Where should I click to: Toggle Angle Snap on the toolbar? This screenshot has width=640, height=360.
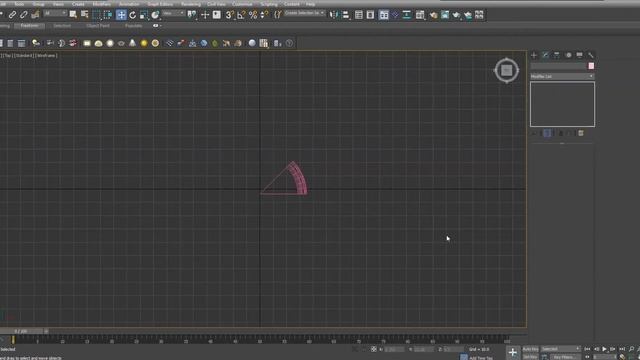(x=241, y=15)
